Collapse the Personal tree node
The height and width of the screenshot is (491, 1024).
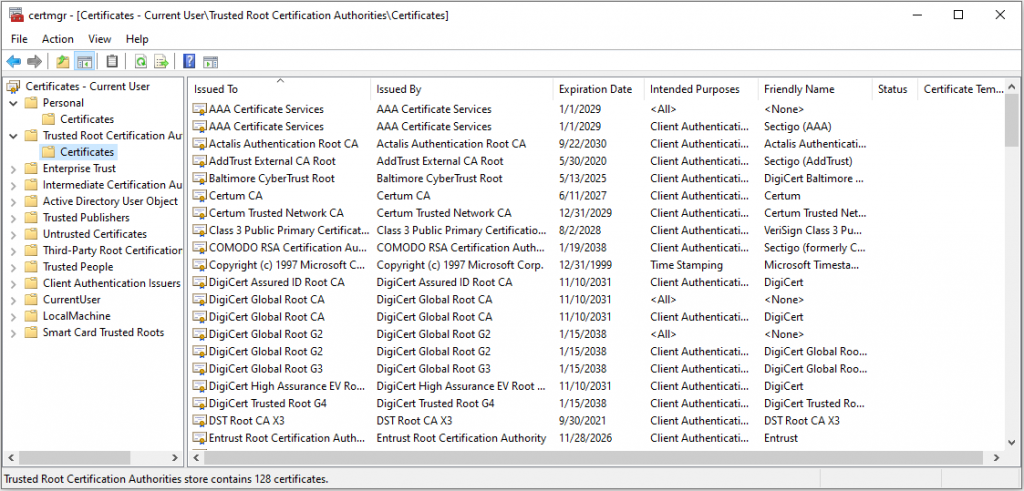point(14,103)
